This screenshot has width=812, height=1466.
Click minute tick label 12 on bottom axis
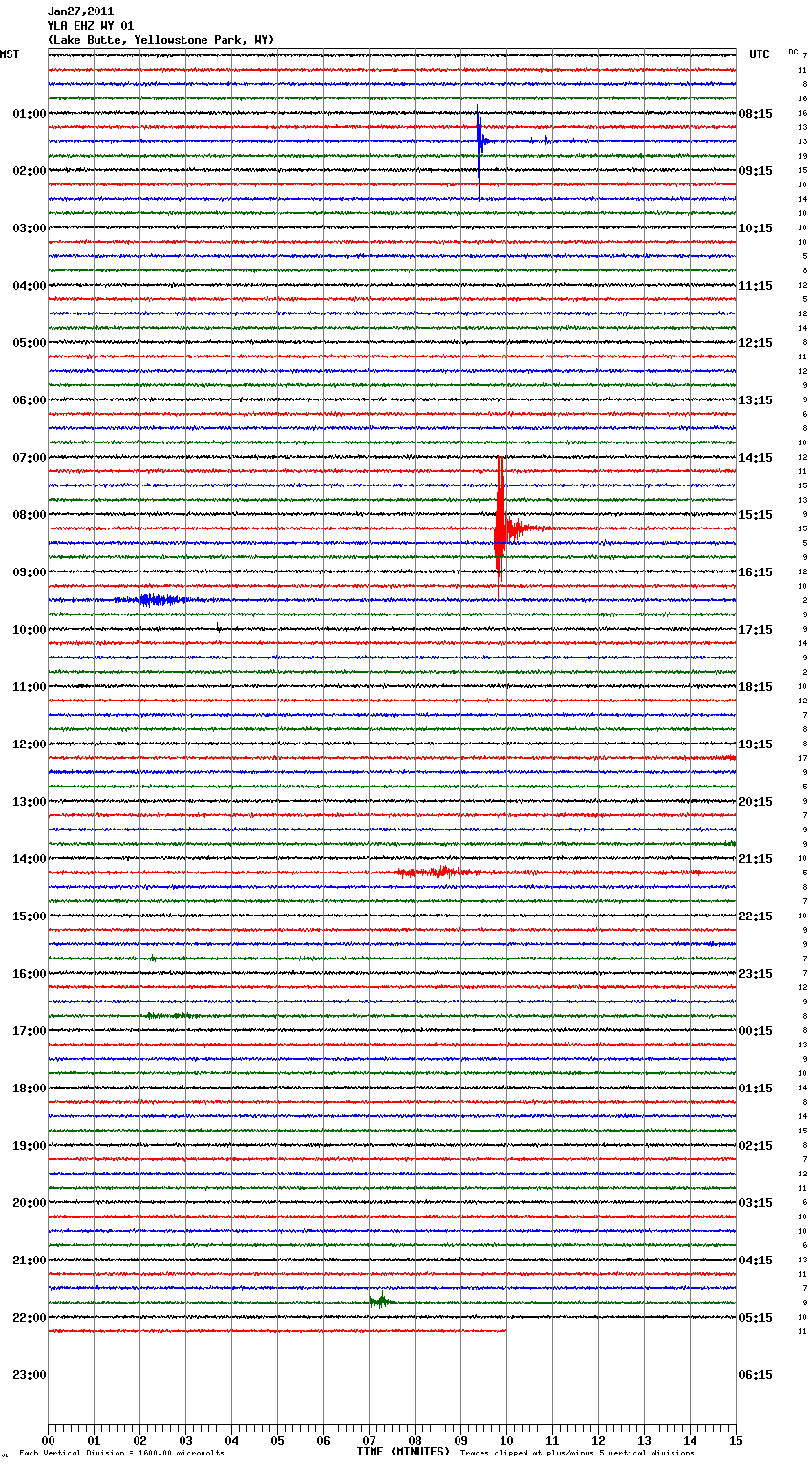click(598, 1440)
